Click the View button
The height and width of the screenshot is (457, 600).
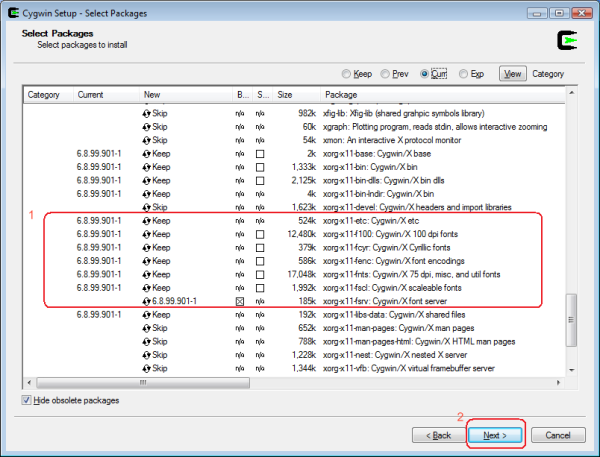pos(512,73)
